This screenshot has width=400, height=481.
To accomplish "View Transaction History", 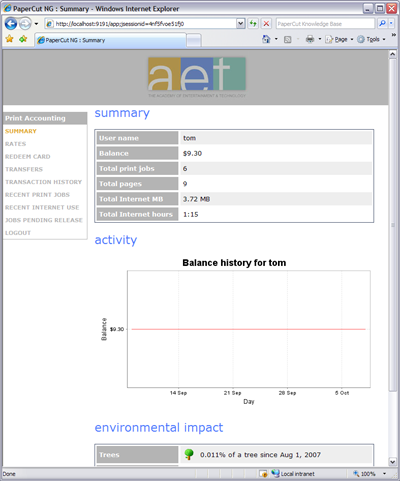I will 43,182.
